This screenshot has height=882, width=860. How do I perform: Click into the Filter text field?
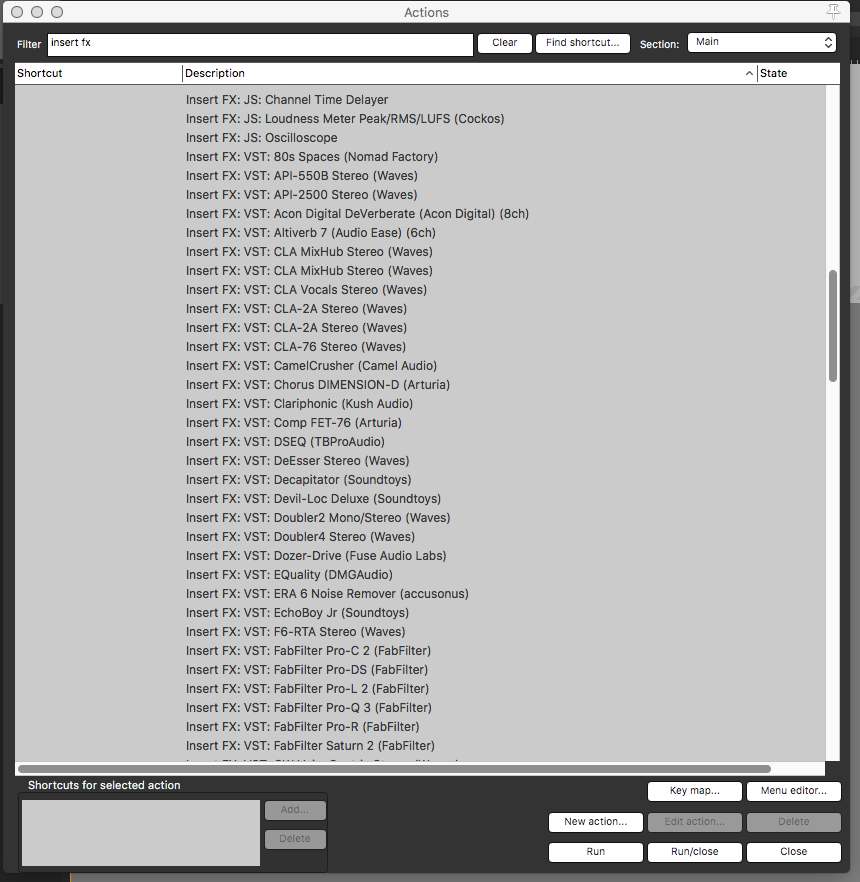(x=260, y=44)
